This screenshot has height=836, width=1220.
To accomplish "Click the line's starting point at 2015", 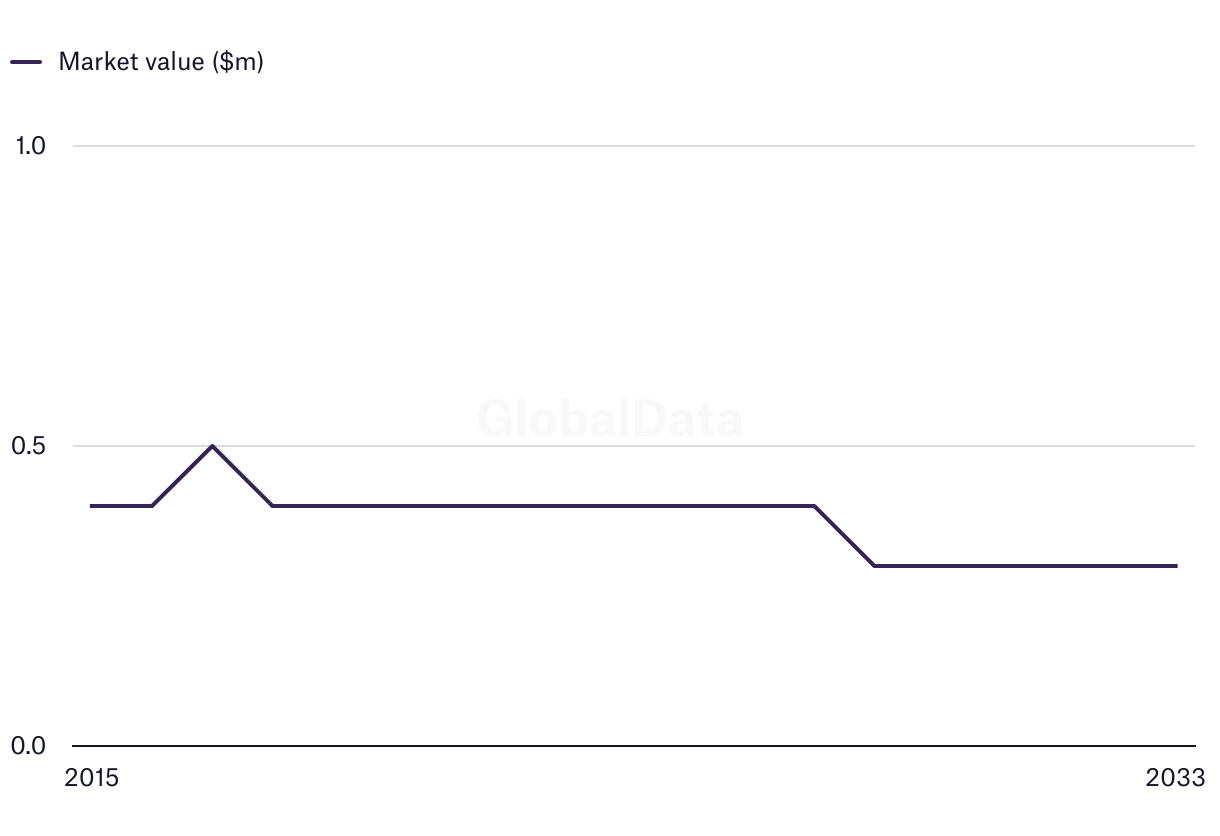I will click(92, 506).
